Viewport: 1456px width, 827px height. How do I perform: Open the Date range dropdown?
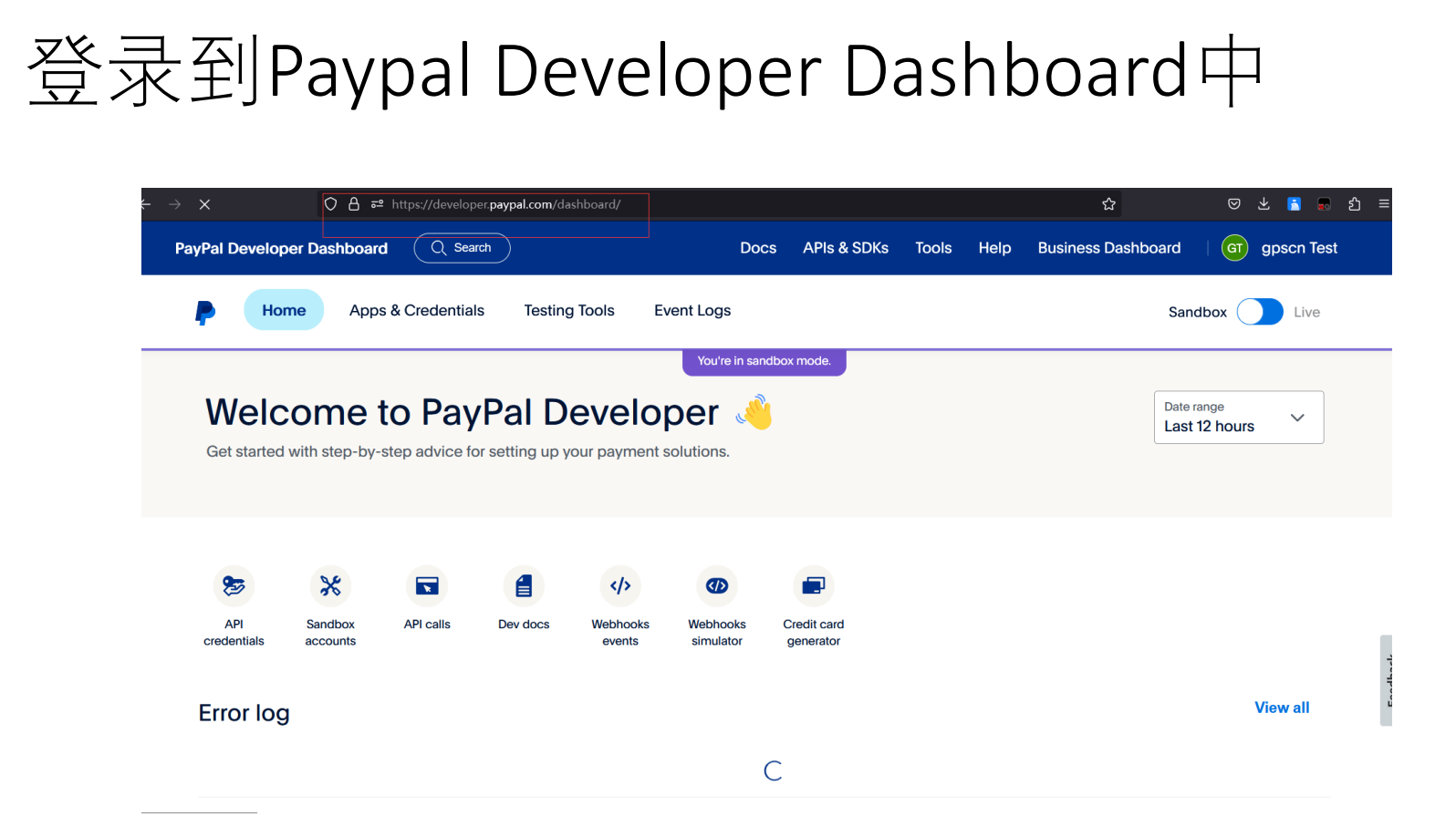pyautogui.click(x=1239, y=418)
